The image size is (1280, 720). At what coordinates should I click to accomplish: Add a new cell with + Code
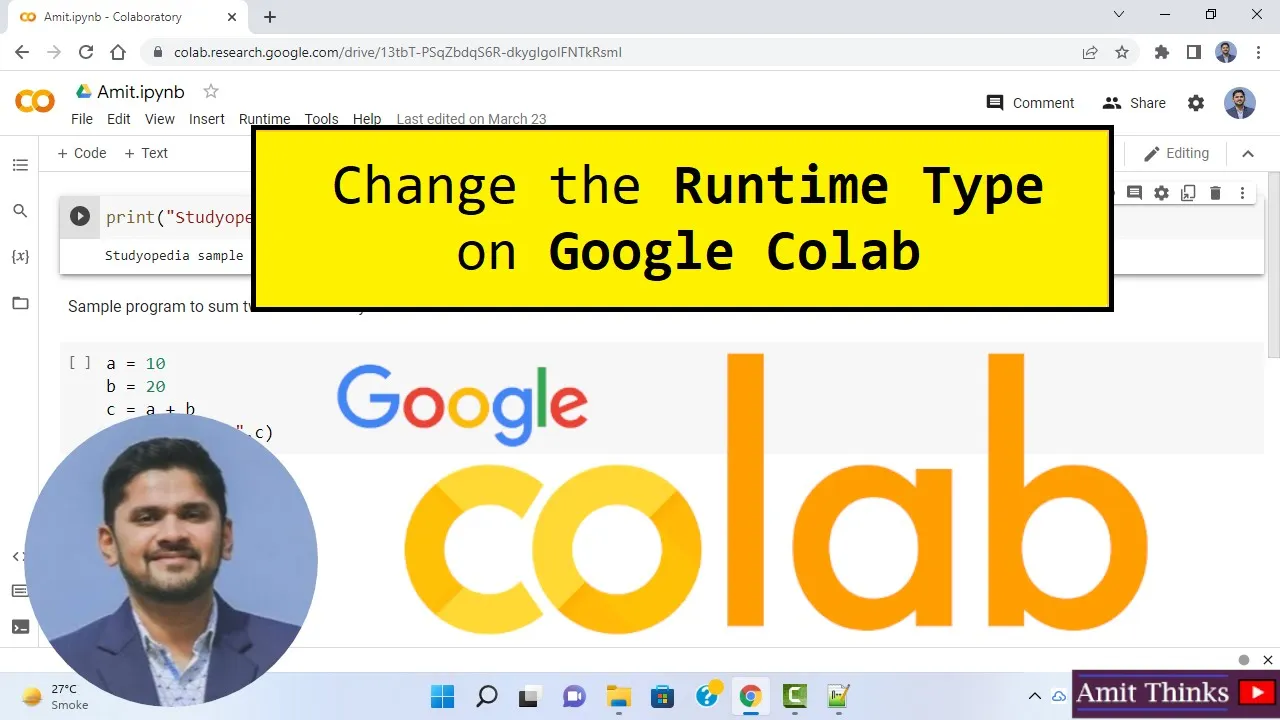(x=82, y=153)
